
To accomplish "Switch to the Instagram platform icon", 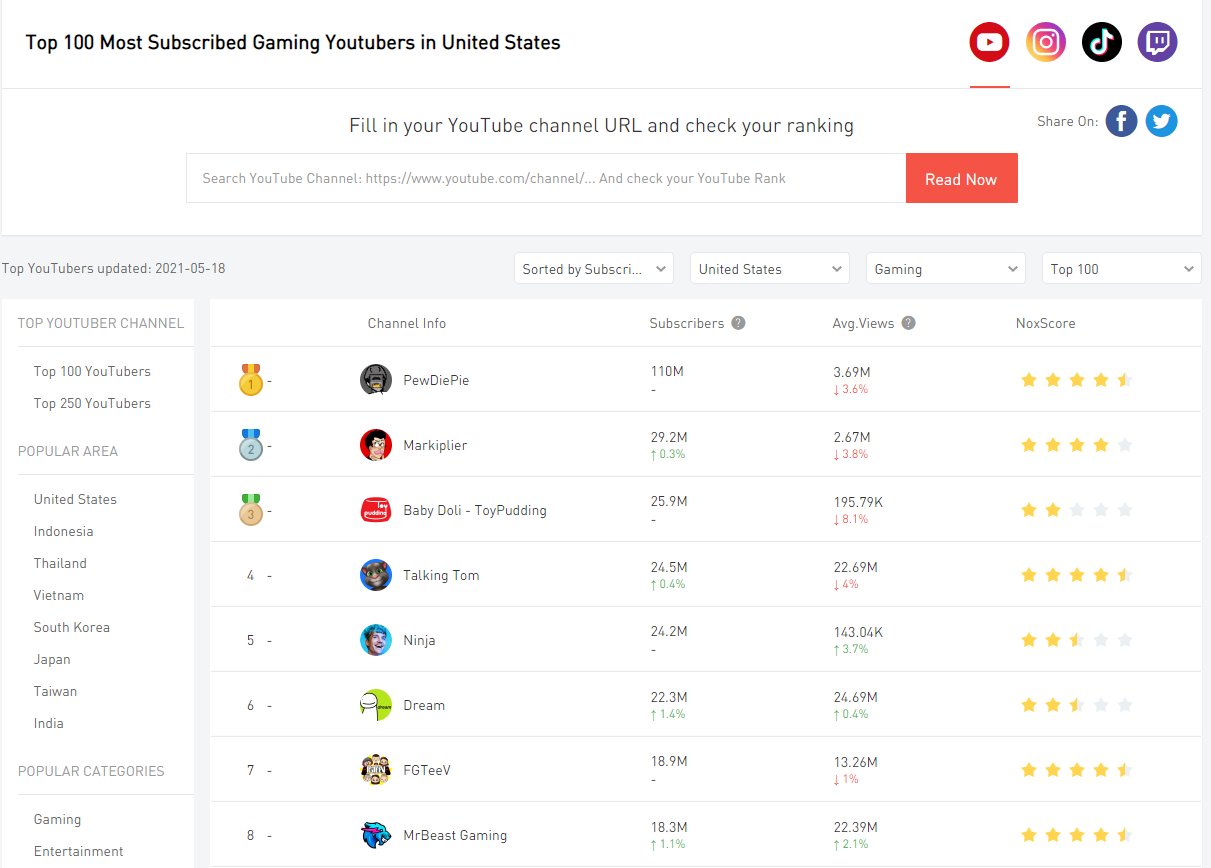I will pyautogui.click(x=1045, y=42).
